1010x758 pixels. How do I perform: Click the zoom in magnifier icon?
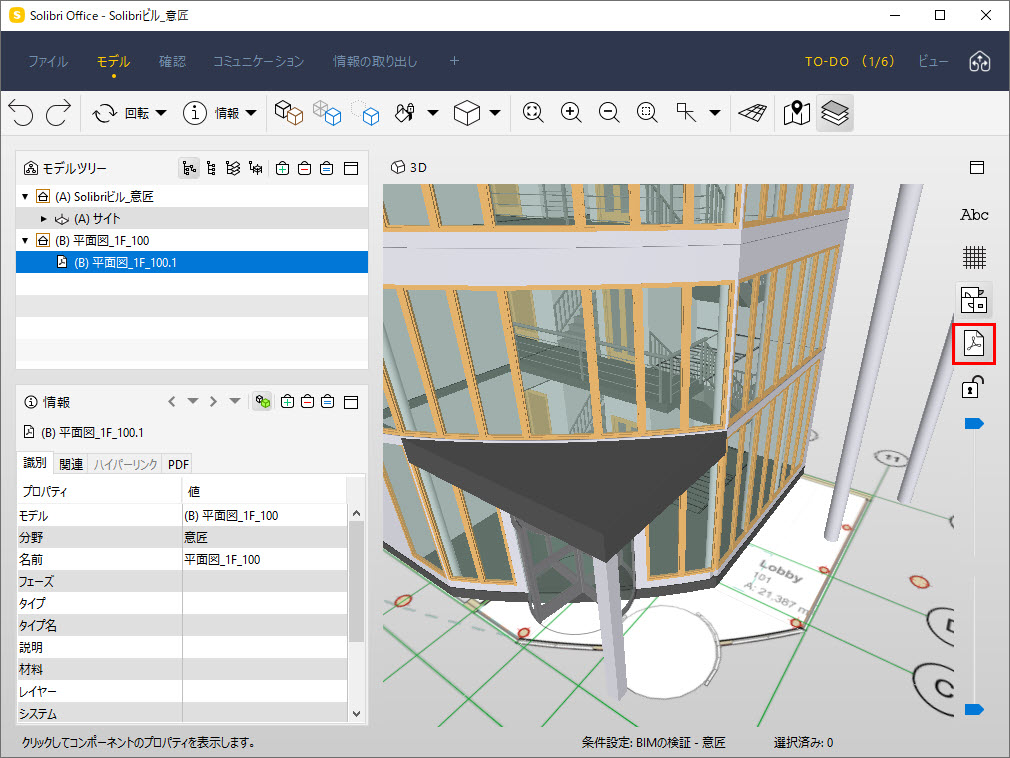(x=571, y=113)
